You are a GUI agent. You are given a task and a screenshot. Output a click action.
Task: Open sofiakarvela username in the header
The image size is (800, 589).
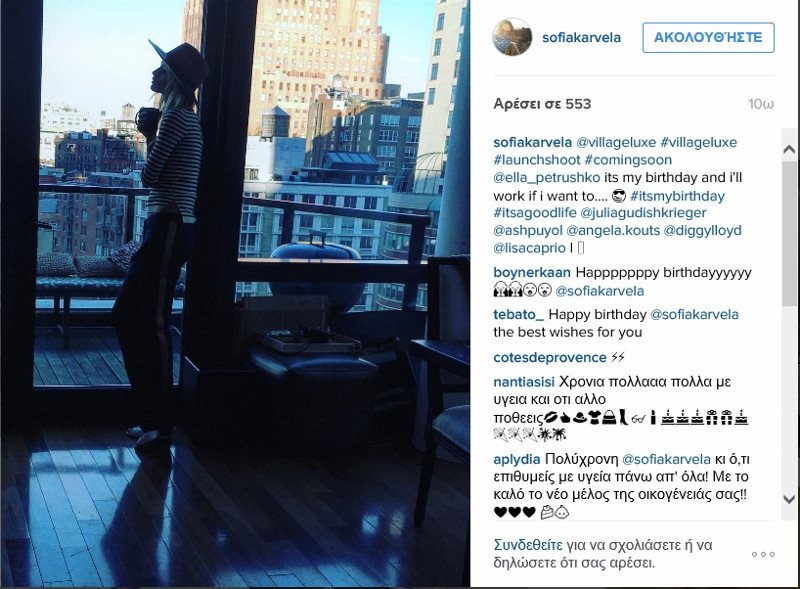click(581, 38)
